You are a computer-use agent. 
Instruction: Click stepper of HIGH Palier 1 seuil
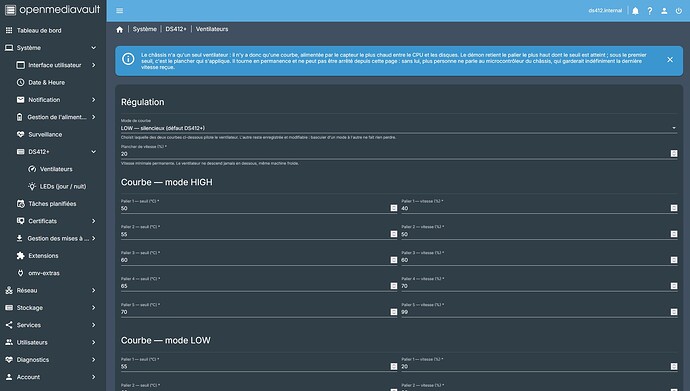point(394,208)
